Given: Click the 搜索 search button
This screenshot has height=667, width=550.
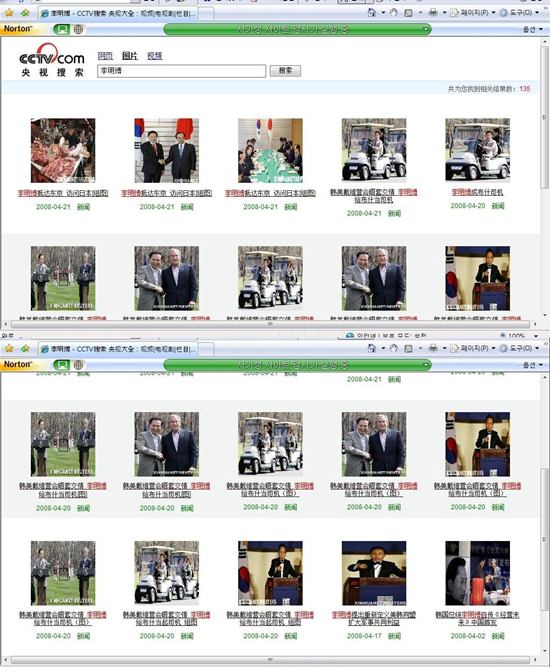Looking at the screenshot, I should 285,71.
